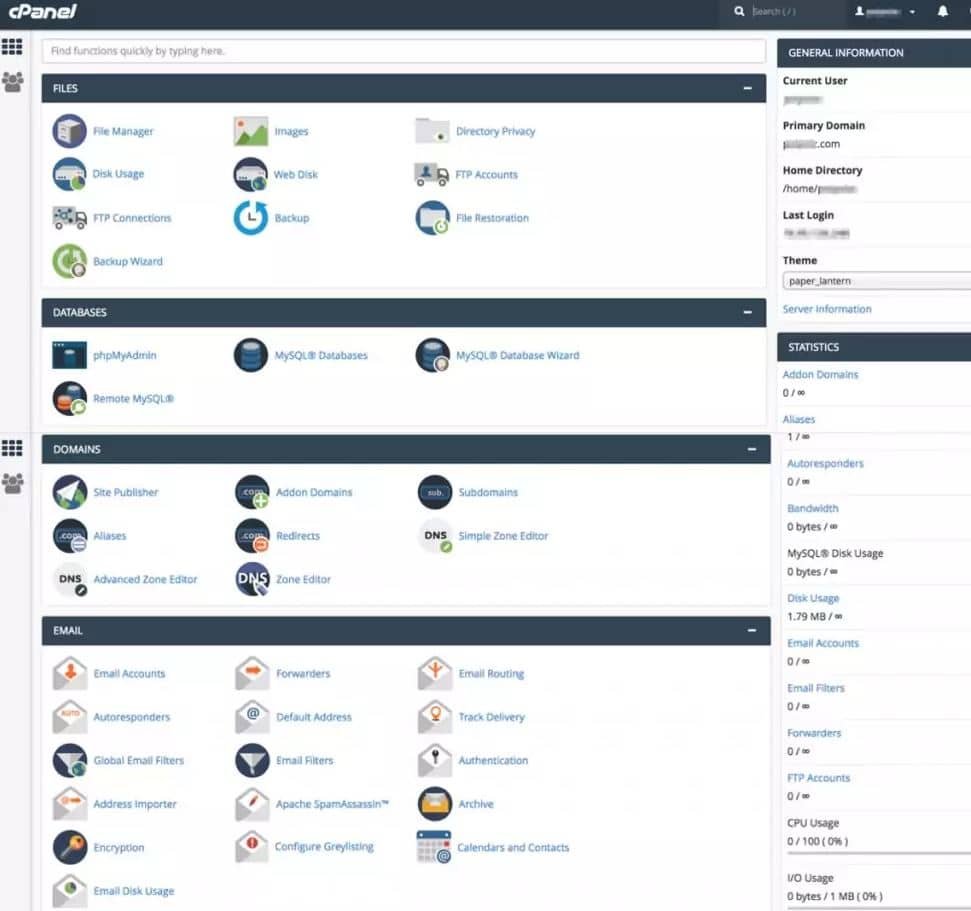Image resolution: width=971 pixels, height=911 pixels.
Task: Open the Images tool icon
Action: (x=251, y=131)
